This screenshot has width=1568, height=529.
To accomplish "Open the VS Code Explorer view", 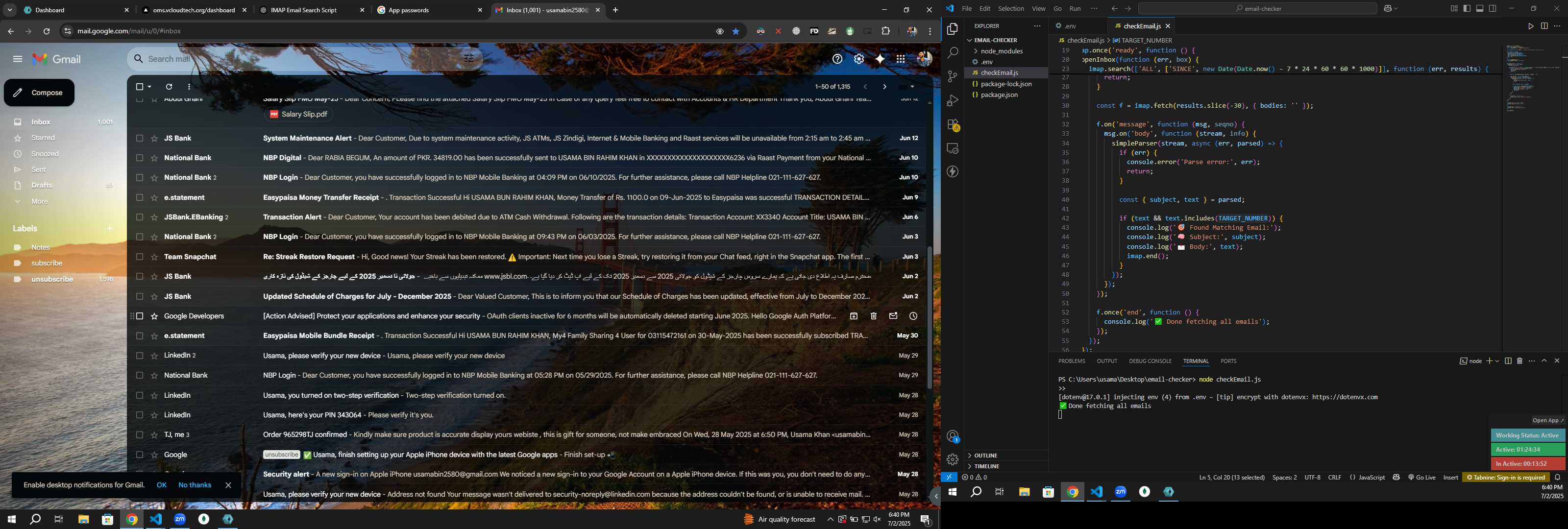I will tap(952, 29).
